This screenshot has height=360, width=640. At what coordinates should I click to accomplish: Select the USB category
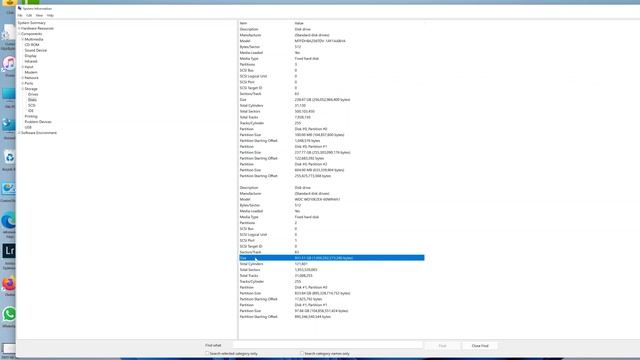click(28, 127)
